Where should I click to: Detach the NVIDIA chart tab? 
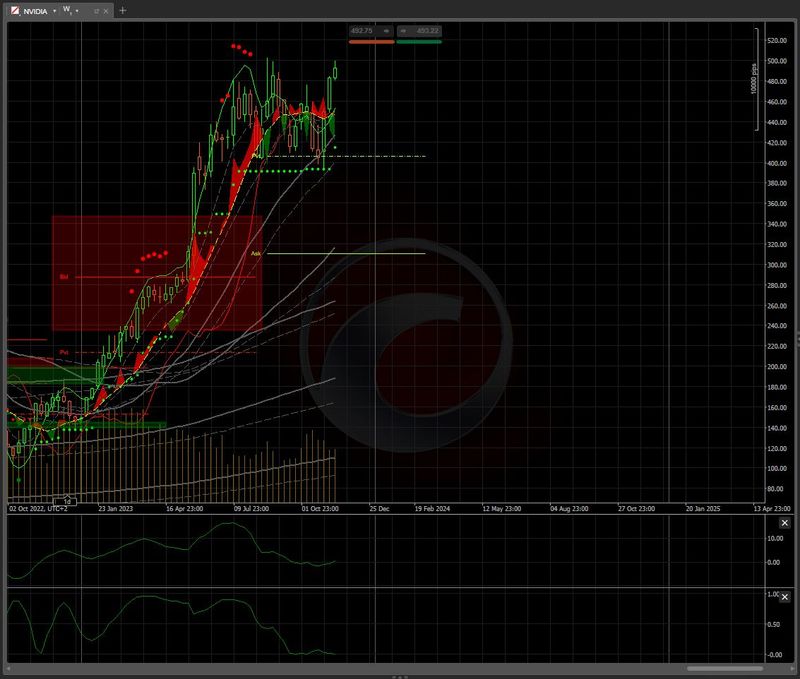pyautogui.click(x=95, y=10)
